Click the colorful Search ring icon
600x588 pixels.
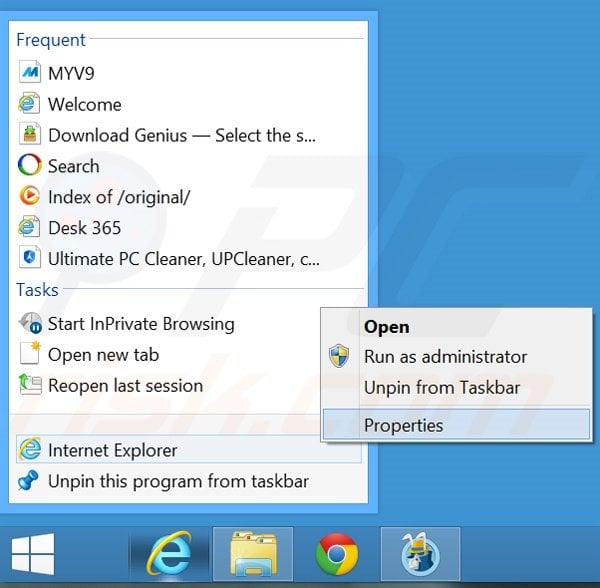(29, 165)
